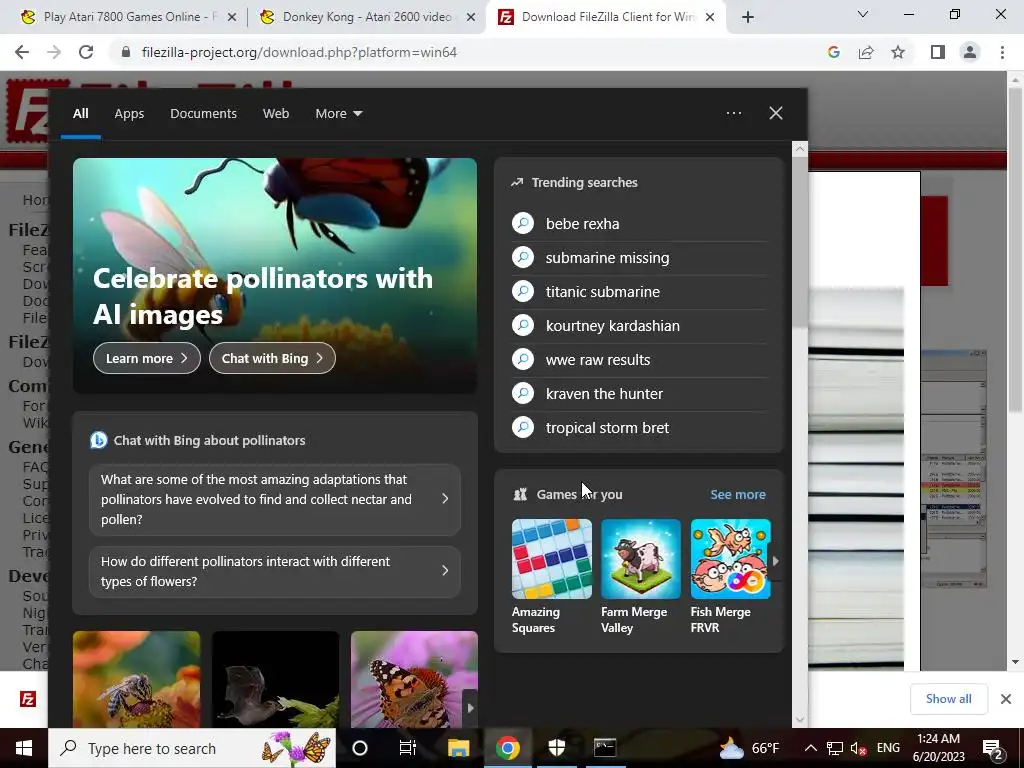Bookmark this page with the star
Image resolution: width=1024 pixels, height=768 pixels.
(898, 52)
